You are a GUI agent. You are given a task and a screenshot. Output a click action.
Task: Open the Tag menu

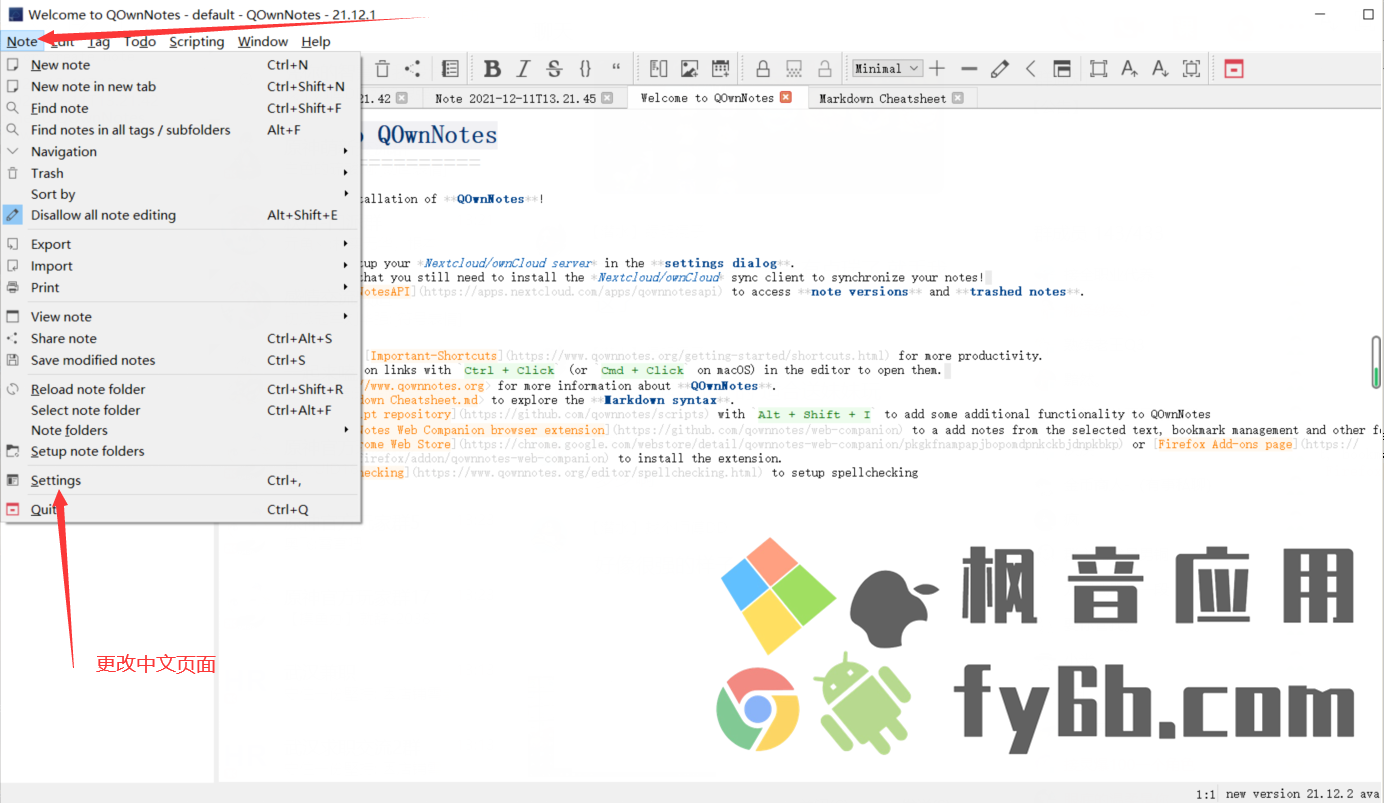click(99, 41)
